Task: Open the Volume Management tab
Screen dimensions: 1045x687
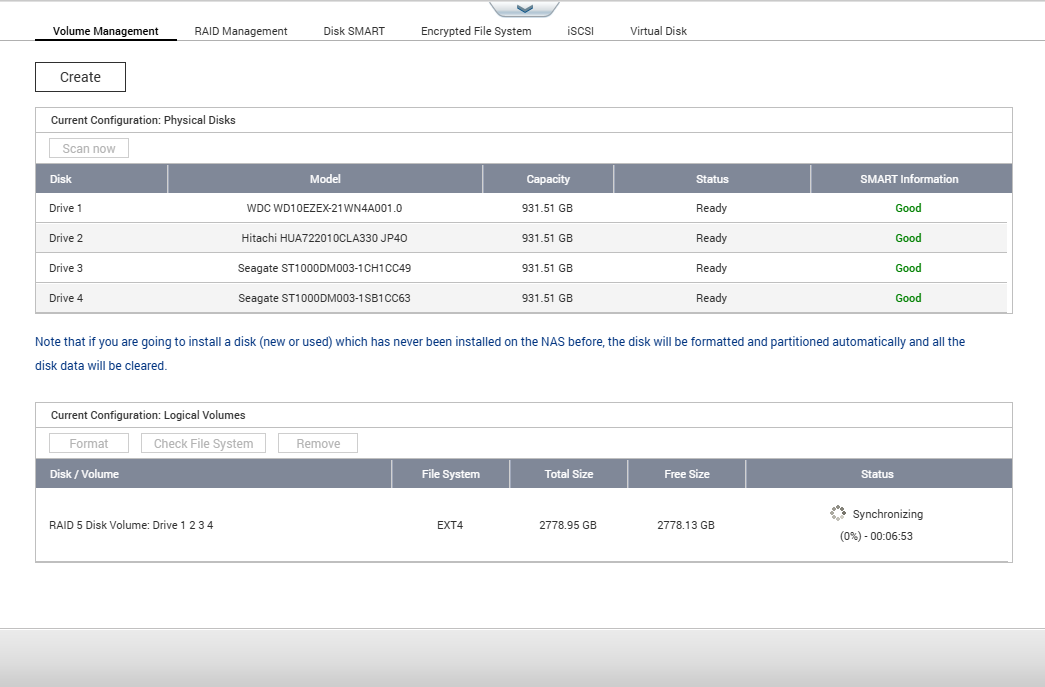Action: click(105, 31)
